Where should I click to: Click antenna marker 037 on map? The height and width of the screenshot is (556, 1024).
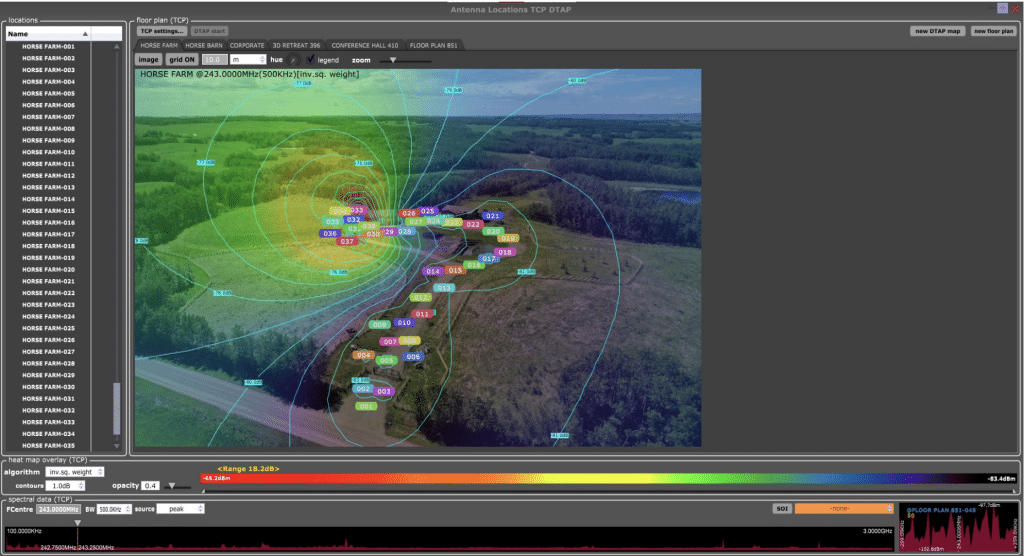coord(347,242)
